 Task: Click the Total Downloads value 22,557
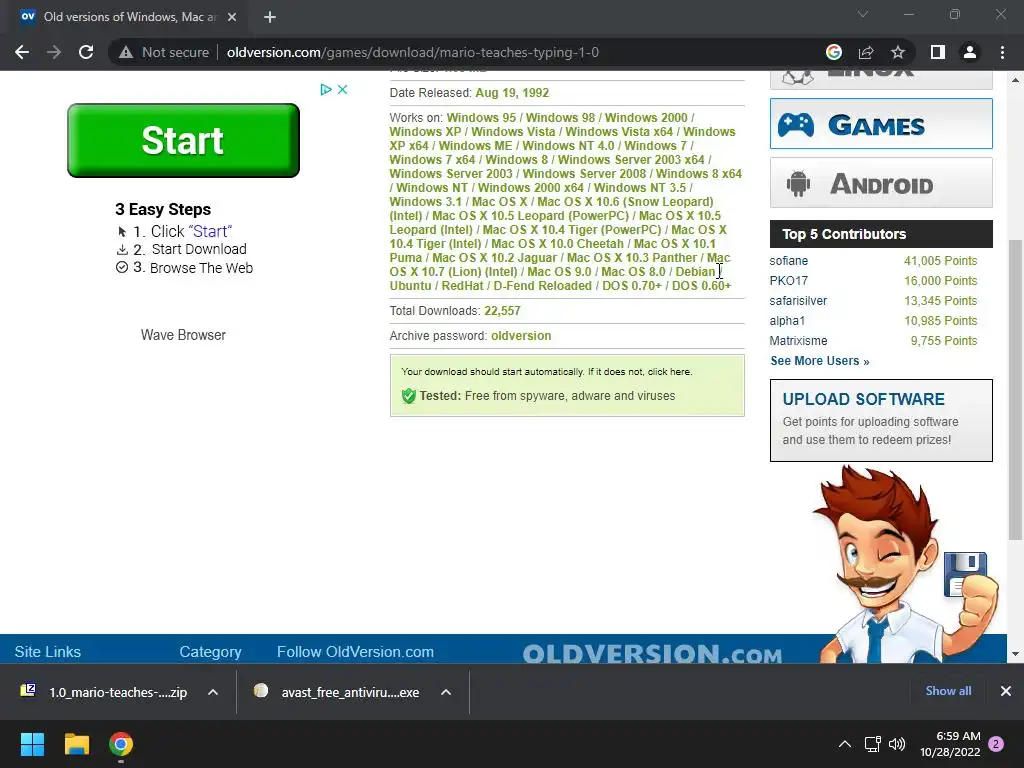click(x=502, y=311)
